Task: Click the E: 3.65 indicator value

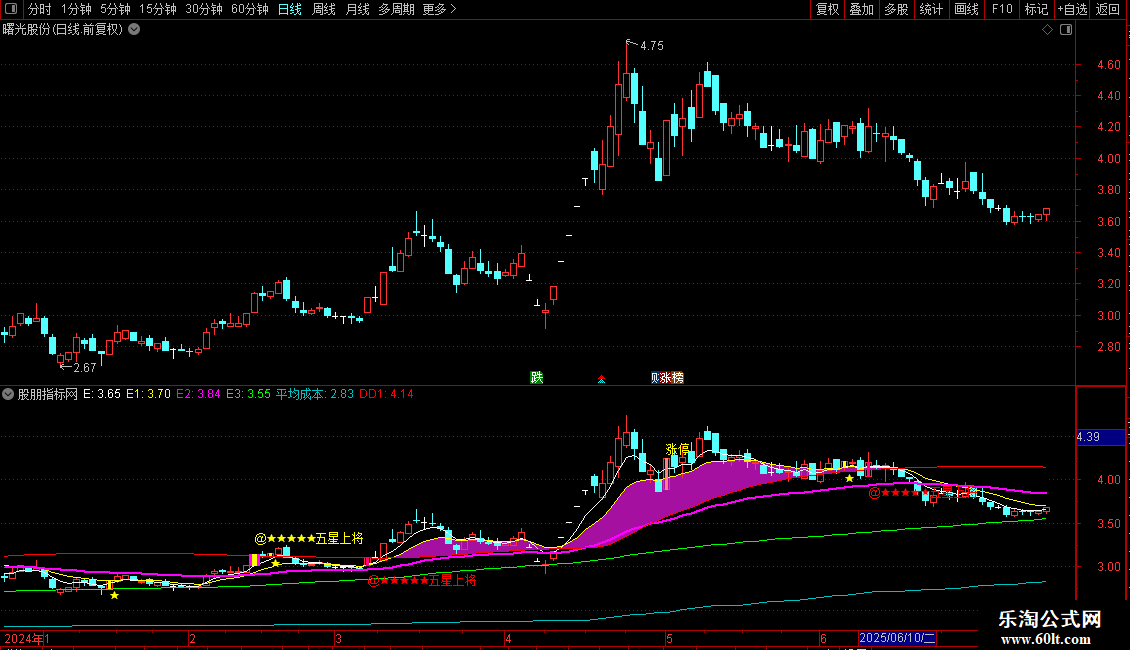Action: coord(102,394)
